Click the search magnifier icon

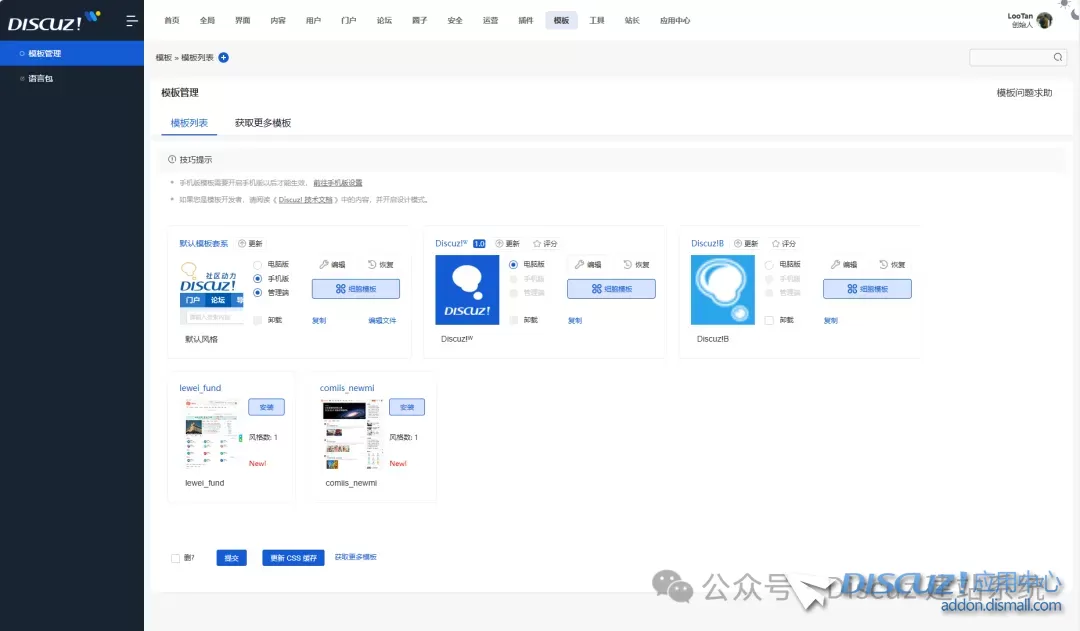click(1058, 57)
